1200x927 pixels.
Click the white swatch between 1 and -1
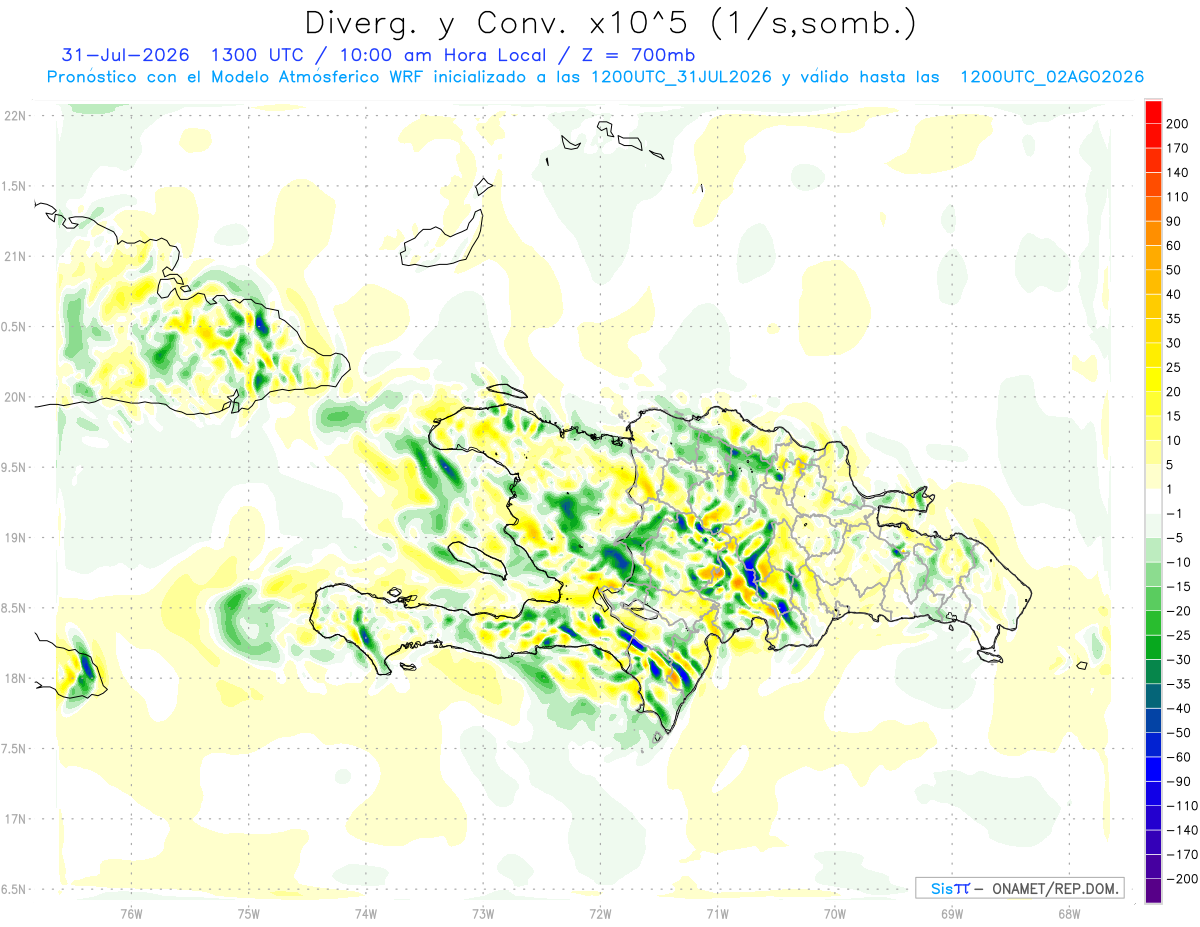click(x=1153, y=502)
